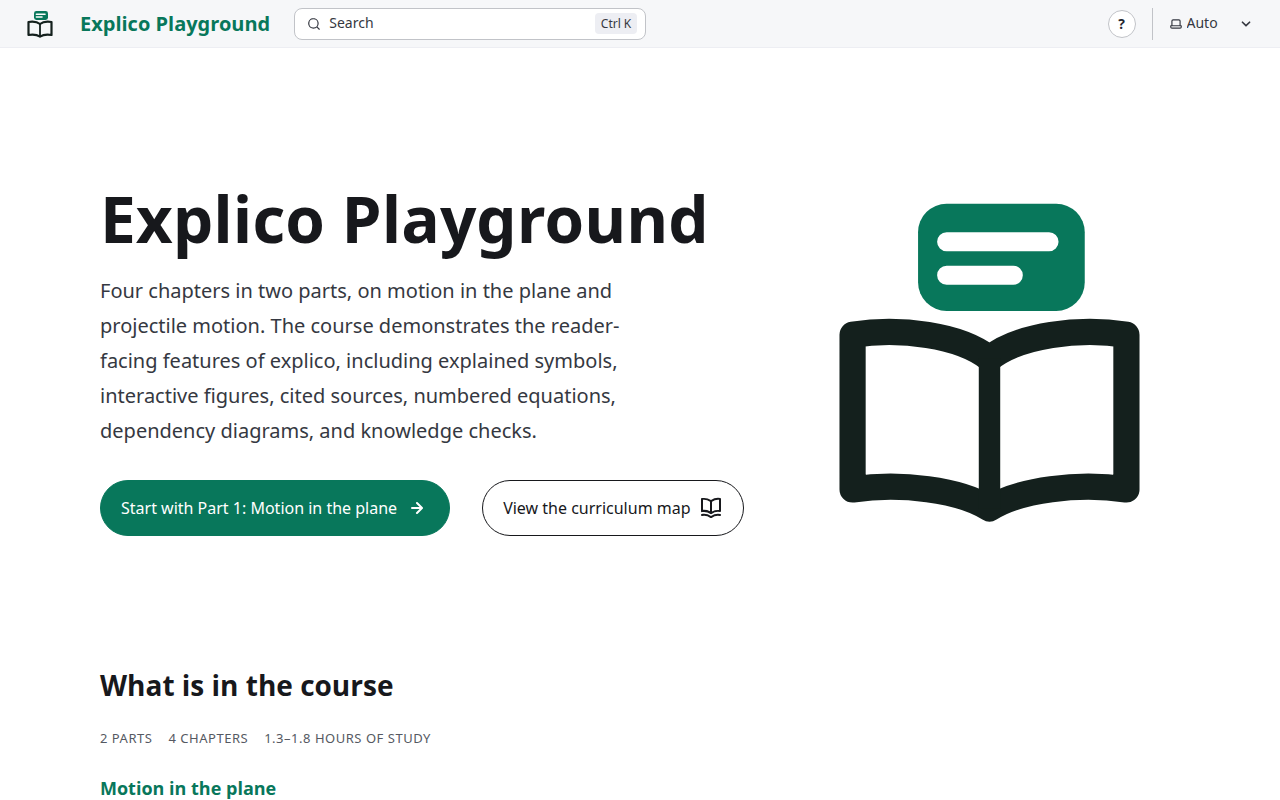Click the large open-book hero illustration
The width and height of the screenshot is (1280, 800).
pyautogui.click(x=989, y=362)
